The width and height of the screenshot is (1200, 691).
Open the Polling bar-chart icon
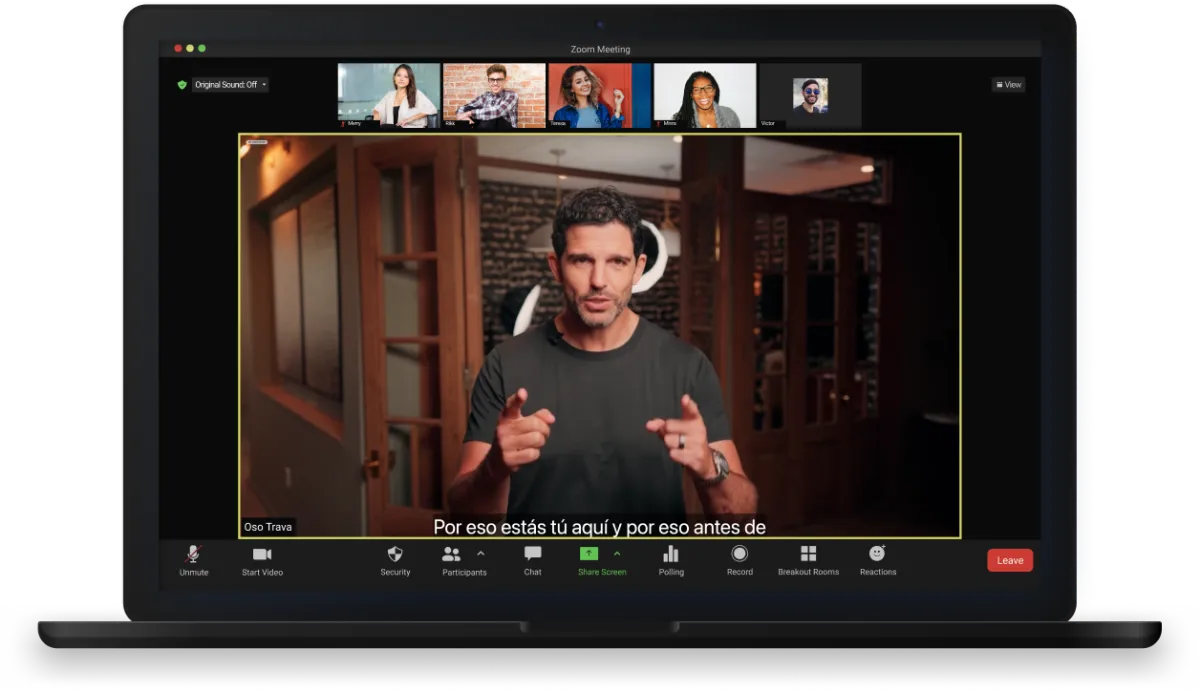pyautogui.click(x=671, y=554)
